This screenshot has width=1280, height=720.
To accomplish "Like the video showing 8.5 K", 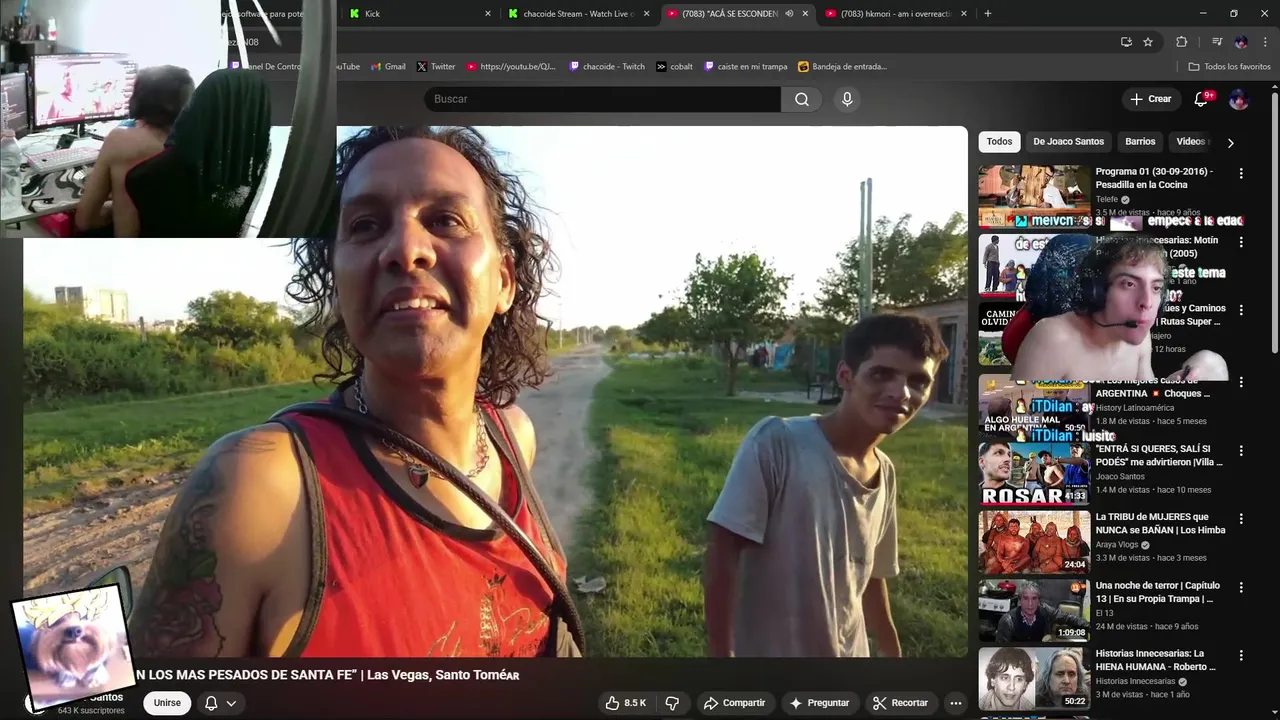I will [626, 703].
